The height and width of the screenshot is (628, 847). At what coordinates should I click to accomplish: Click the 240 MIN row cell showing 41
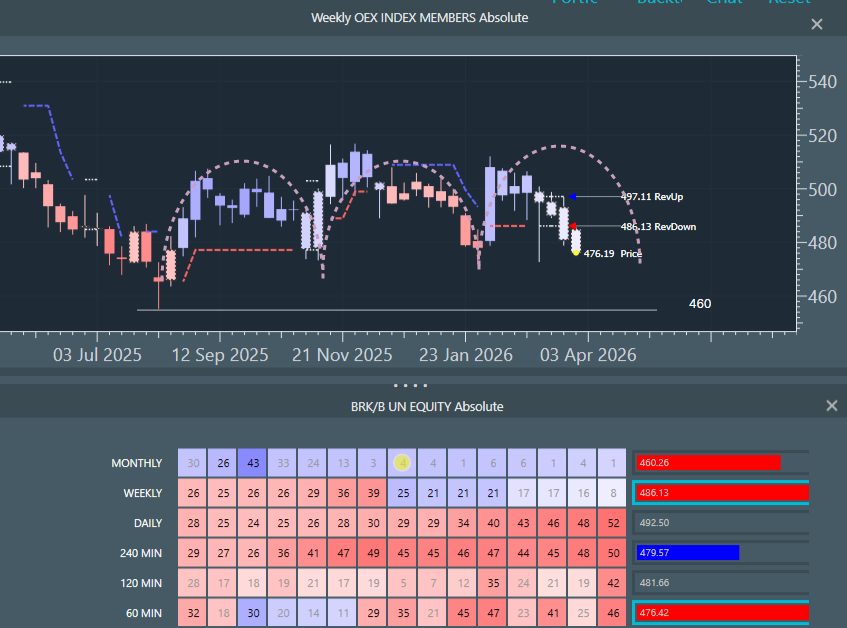pos(313,553)
